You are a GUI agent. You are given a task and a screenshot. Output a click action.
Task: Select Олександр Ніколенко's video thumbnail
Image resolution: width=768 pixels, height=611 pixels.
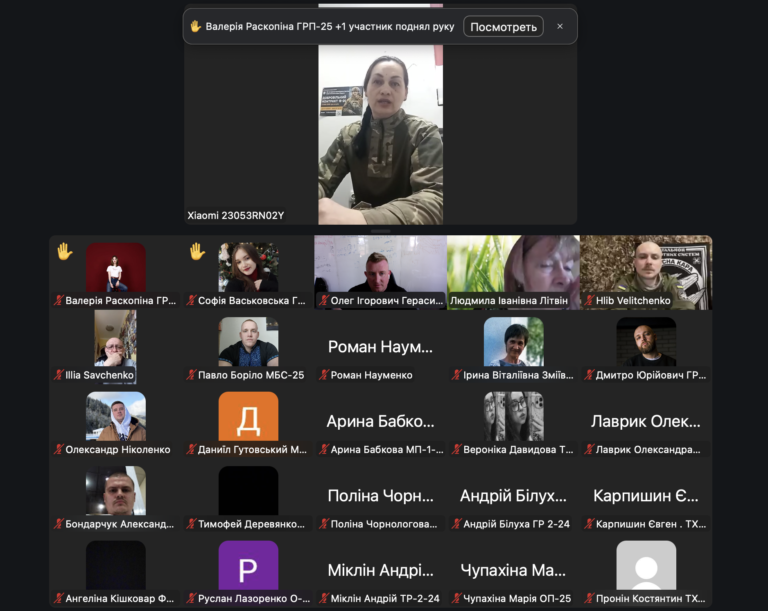pyautogui.click(x=116, y=416)
